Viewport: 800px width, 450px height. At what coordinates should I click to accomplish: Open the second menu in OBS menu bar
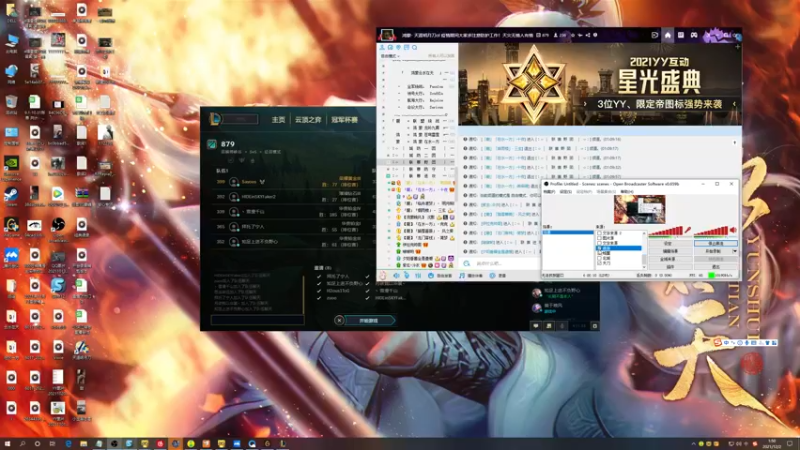point(566,191)
